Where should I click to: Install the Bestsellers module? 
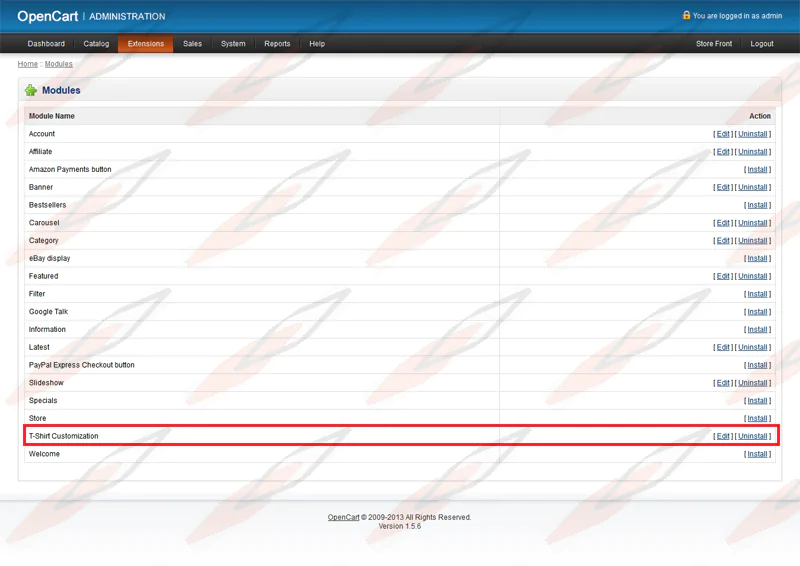point(757,205)
